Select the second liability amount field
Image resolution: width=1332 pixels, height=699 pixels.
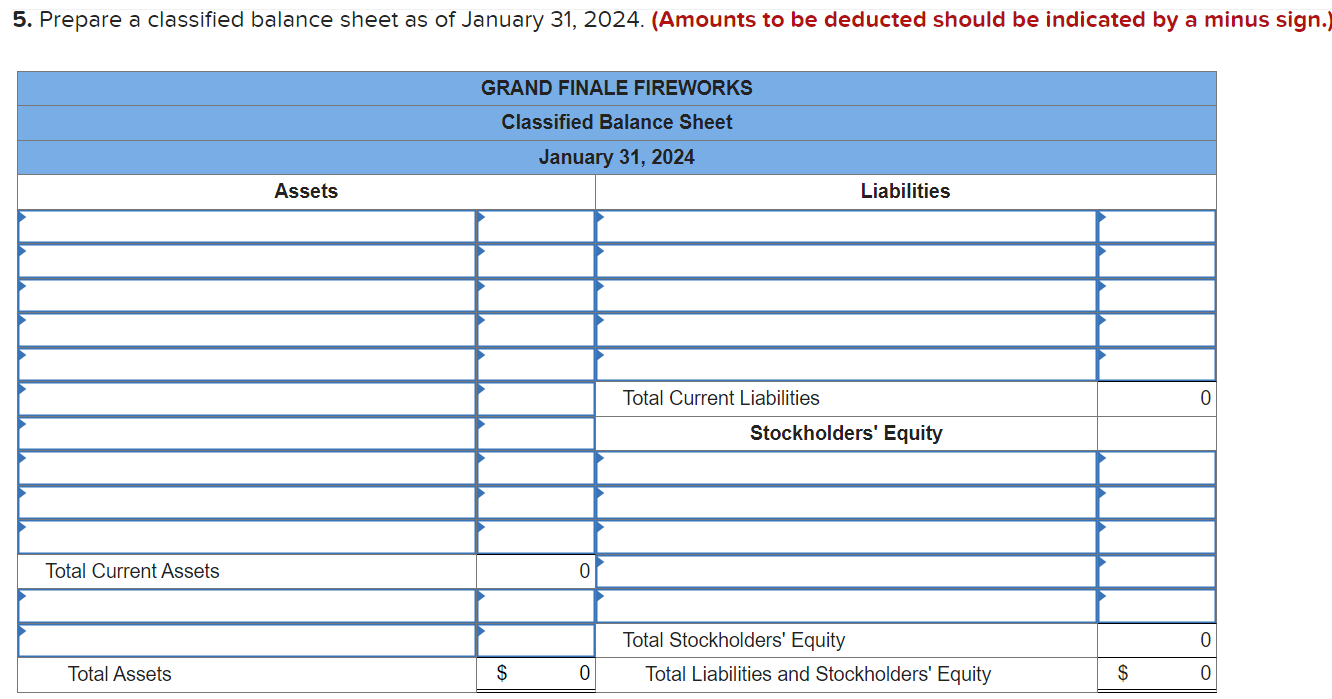(1156, 261)
